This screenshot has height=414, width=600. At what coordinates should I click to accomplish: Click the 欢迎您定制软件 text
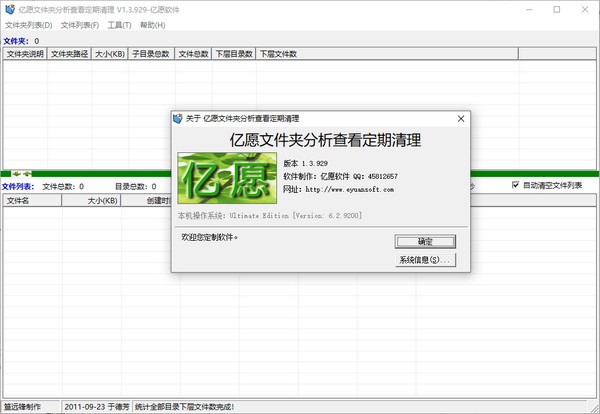[209, 237]
